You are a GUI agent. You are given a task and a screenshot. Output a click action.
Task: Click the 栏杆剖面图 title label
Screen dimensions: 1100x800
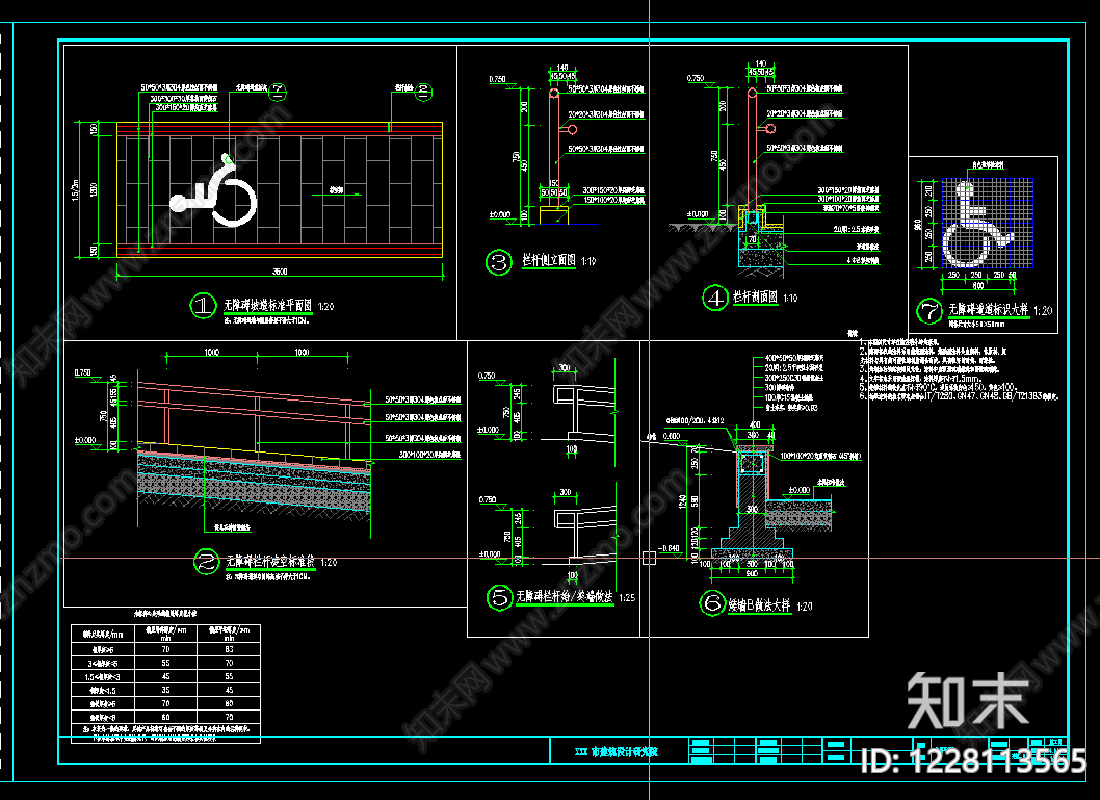pyautogui.click(x=756, y=297)
